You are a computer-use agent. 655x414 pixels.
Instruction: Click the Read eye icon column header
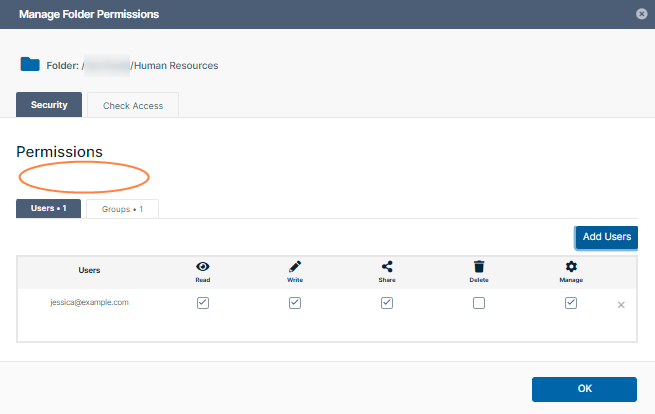203,267
